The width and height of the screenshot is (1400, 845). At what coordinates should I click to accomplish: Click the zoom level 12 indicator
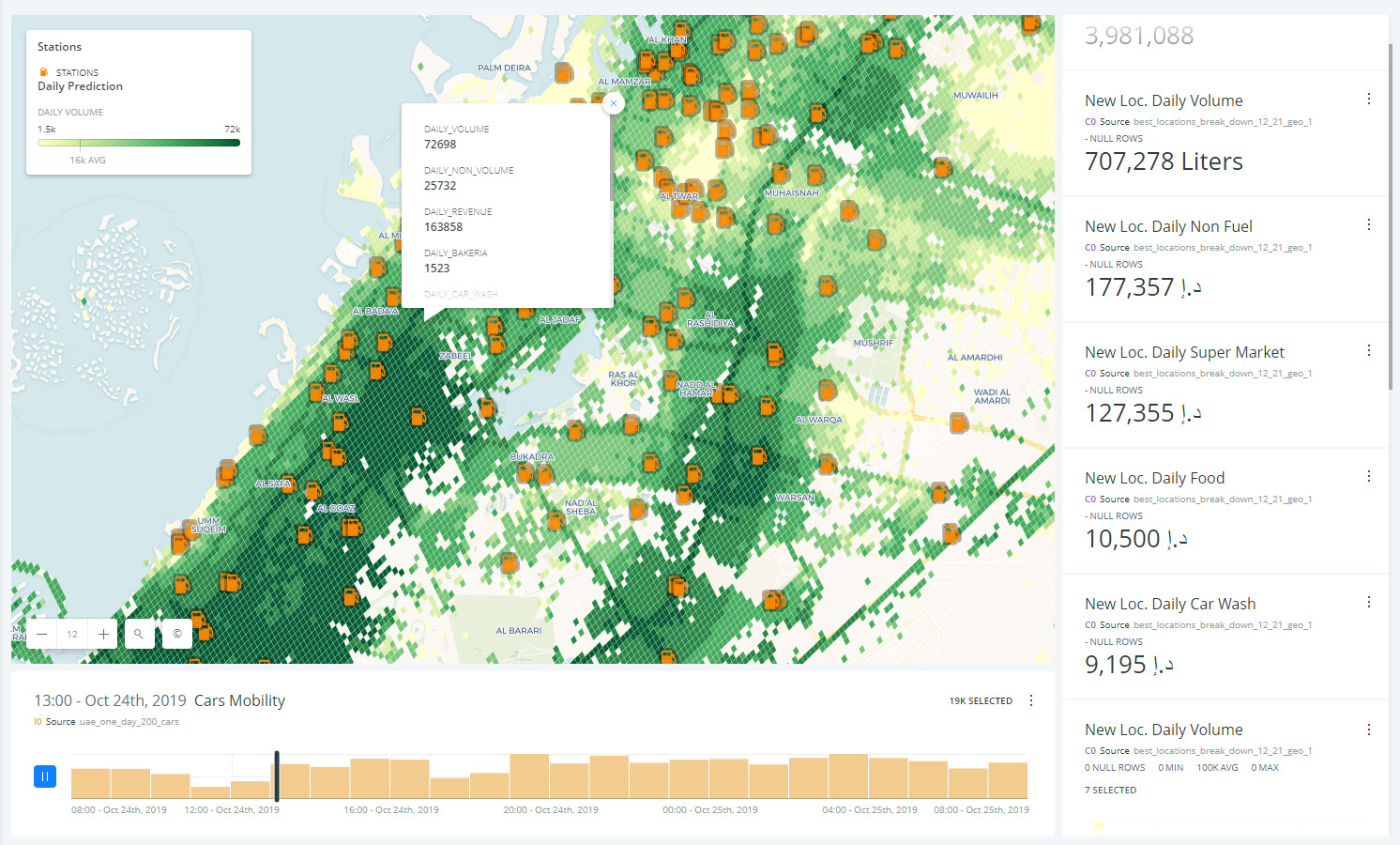72,634
